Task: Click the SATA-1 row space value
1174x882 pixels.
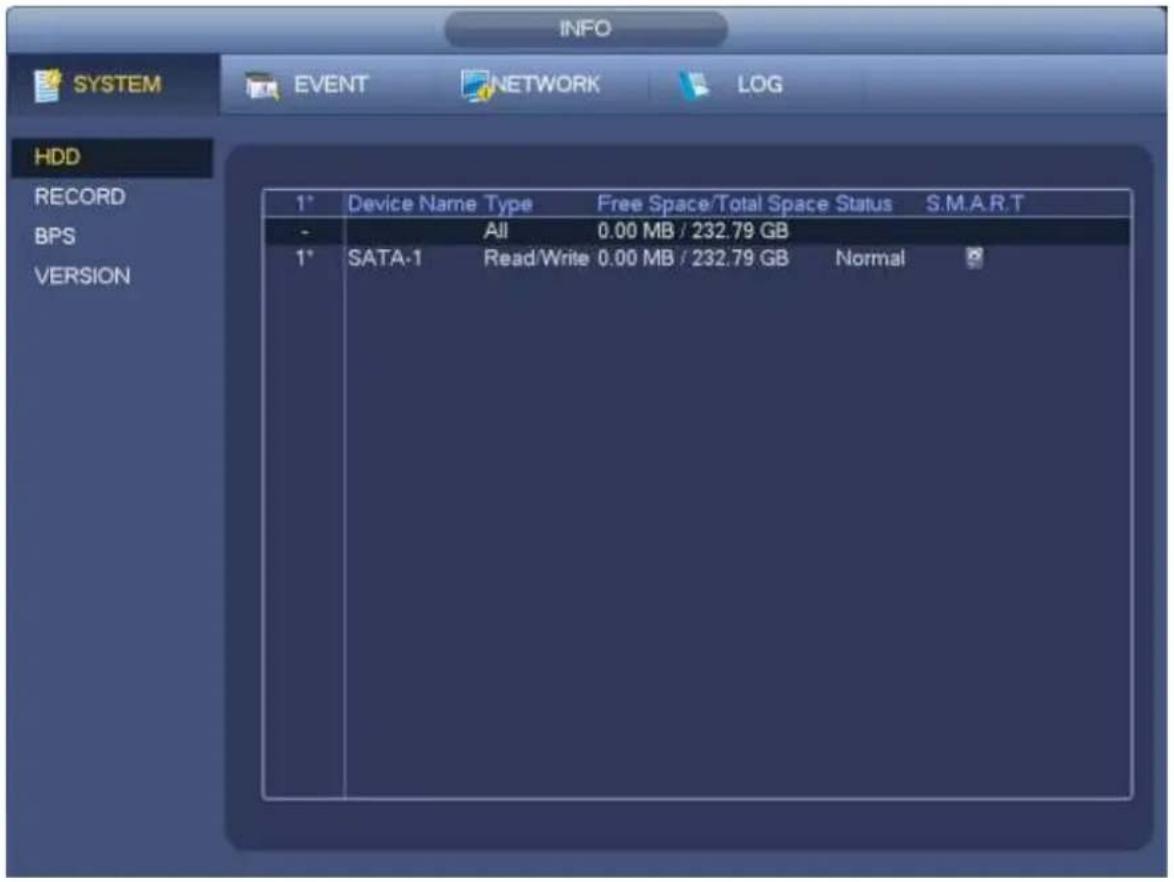Action: [693, 258]
